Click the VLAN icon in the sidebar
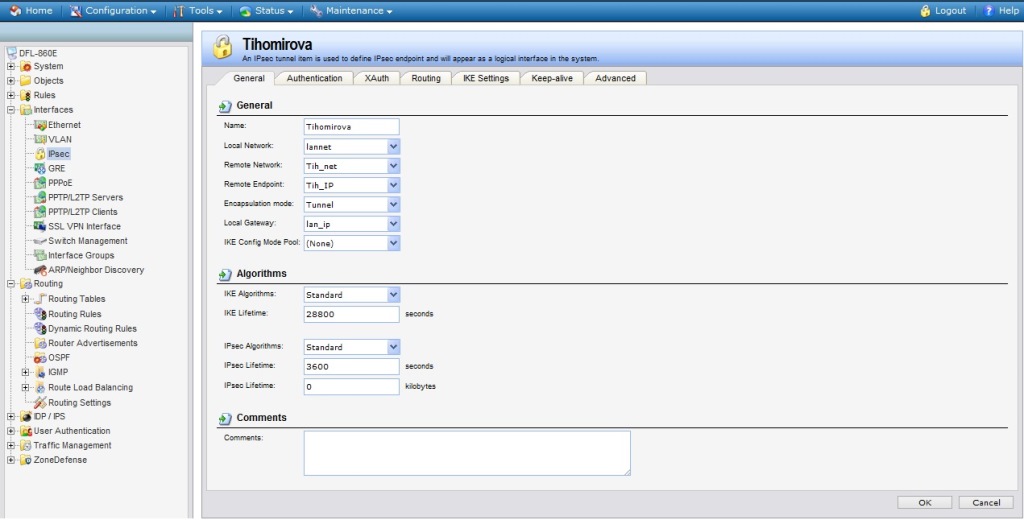This screenshot has width=1024, height=520. click(41, 140)
